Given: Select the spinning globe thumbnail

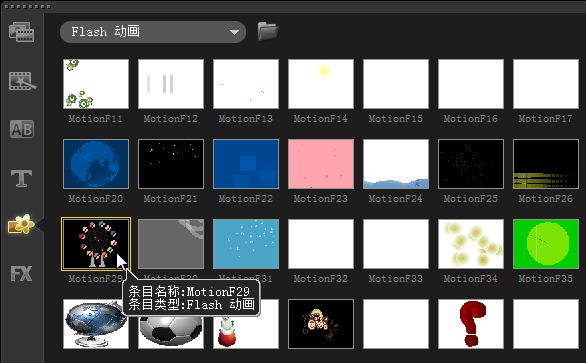Looking at the screenshot, I should point(96,324).
